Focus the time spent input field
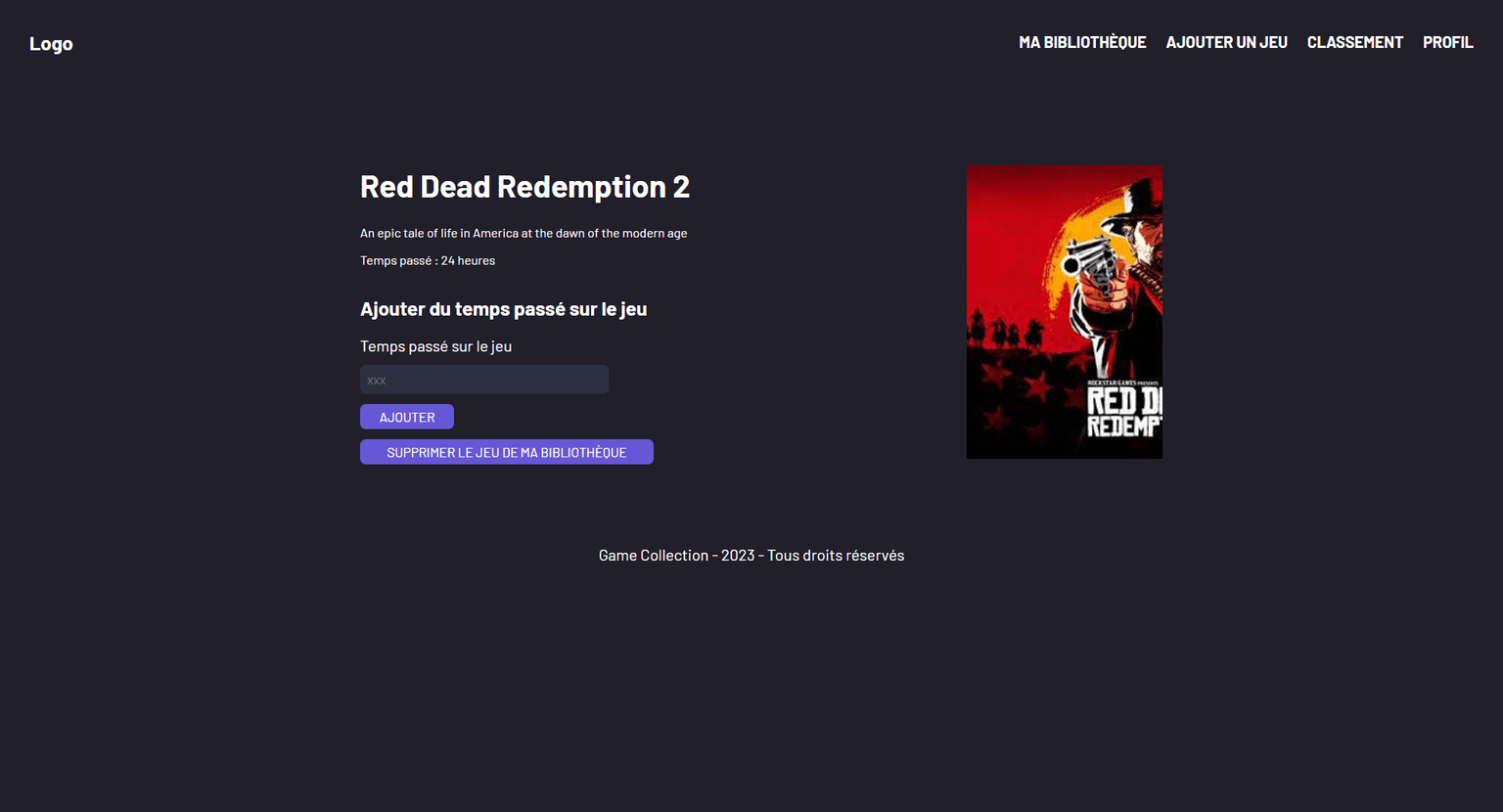 click(x=484, y=380)
